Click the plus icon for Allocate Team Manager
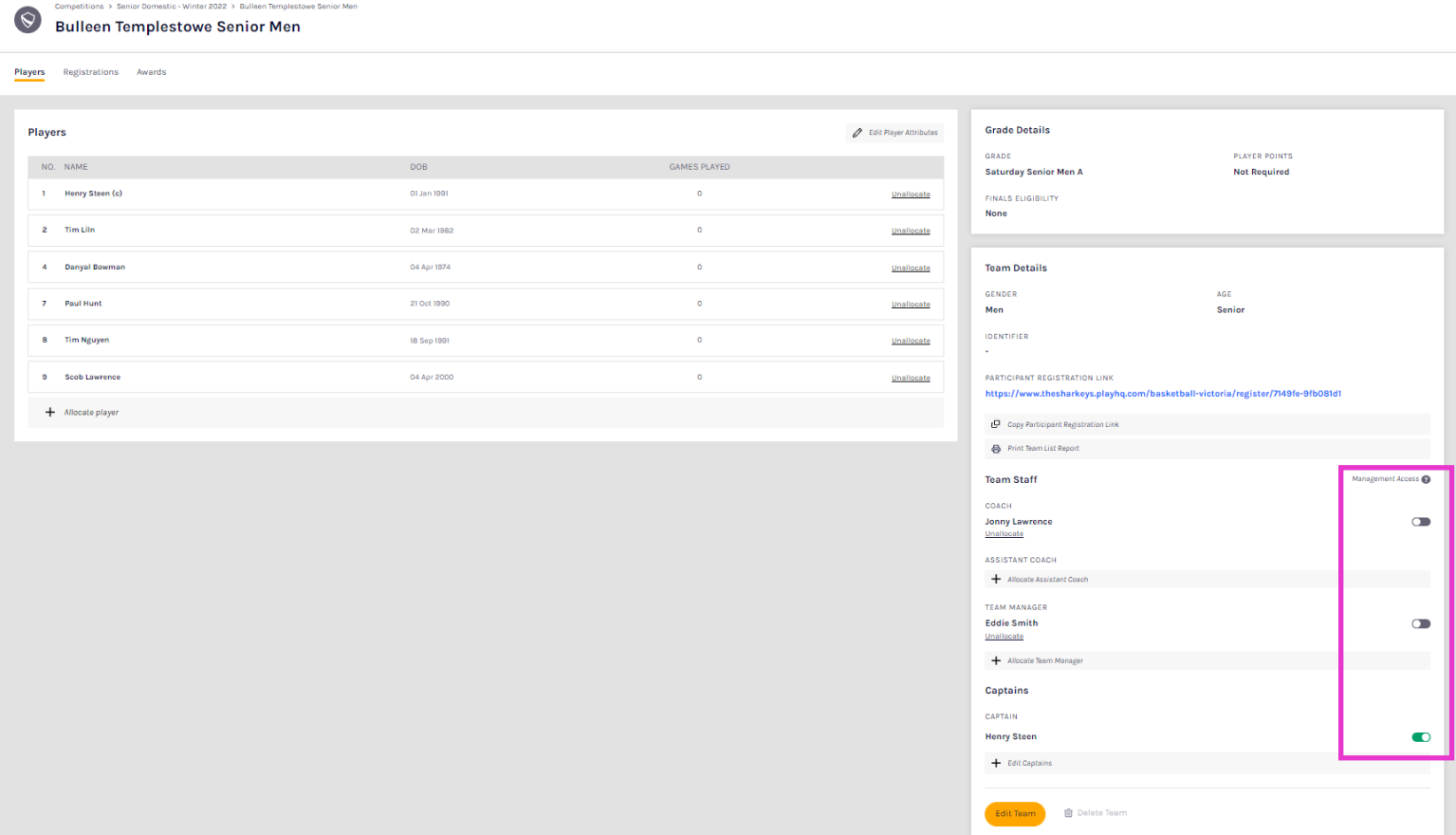This screenshot has height=835, width=1456. [995, 661]
